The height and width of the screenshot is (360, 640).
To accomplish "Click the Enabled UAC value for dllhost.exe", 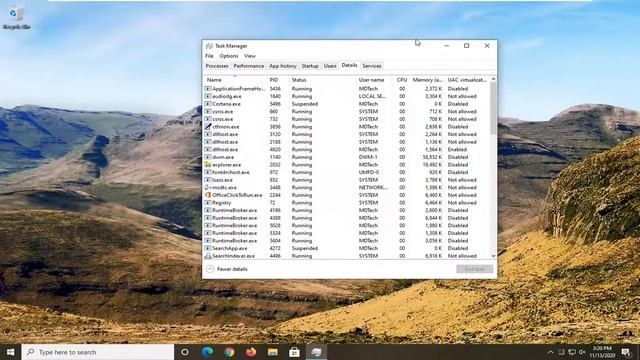I will [x=457, y=150].
